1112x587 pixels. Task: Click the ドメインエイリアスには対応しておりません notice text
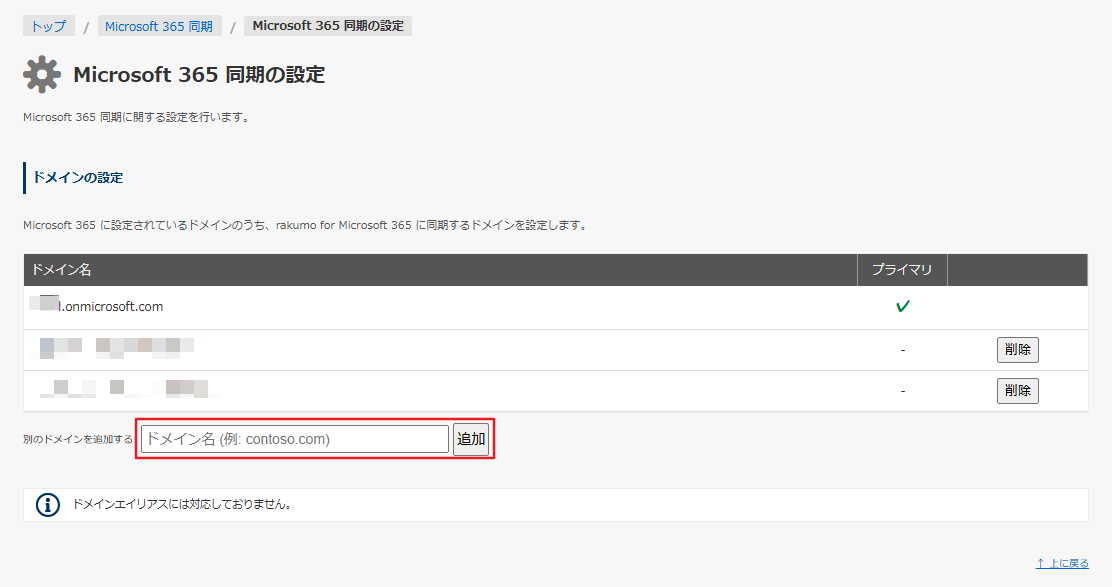tap(182, 505)
